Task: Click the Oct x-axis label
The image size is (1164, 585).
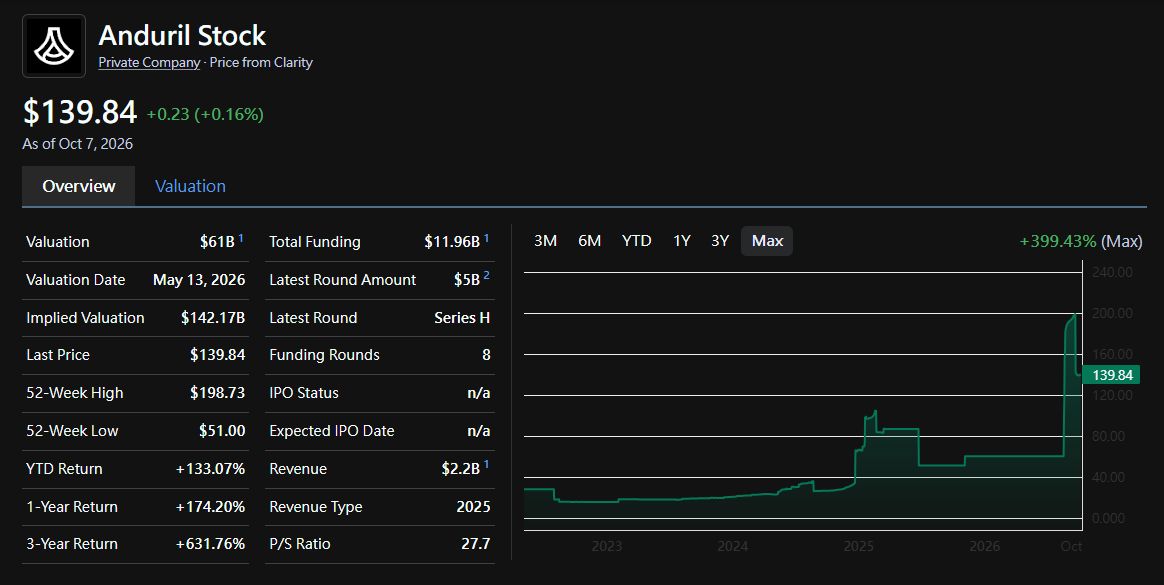Action: (x=1071, y=546)
